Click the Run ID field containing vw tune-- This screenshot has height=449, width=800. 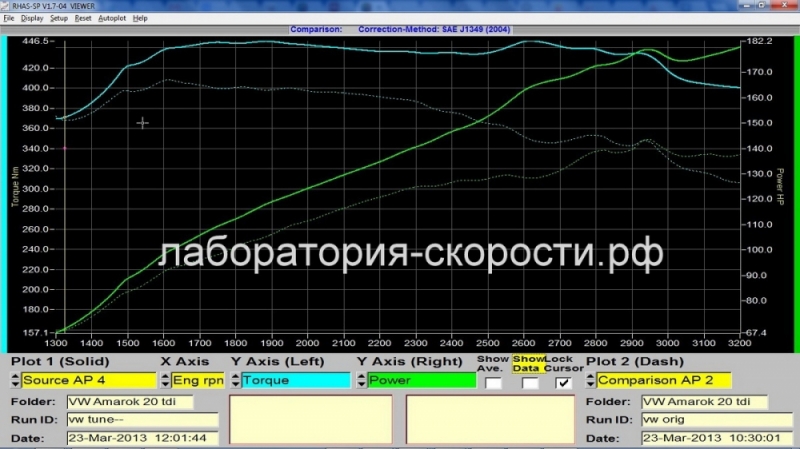point(142,420)
